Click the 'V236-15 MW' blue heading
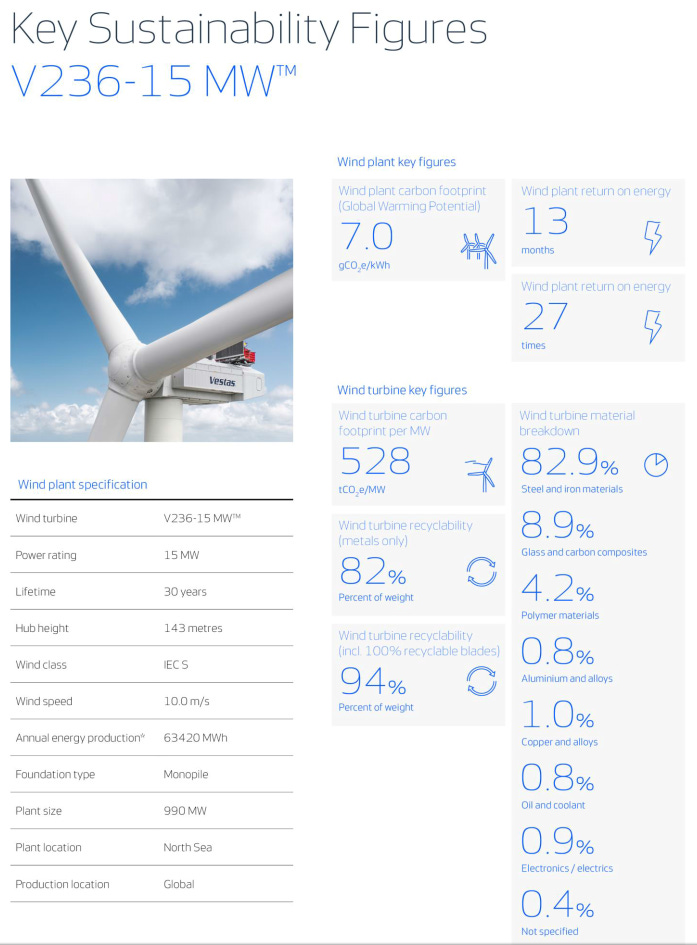Viewport: 697px width, 945px height. tap(154, 81)
